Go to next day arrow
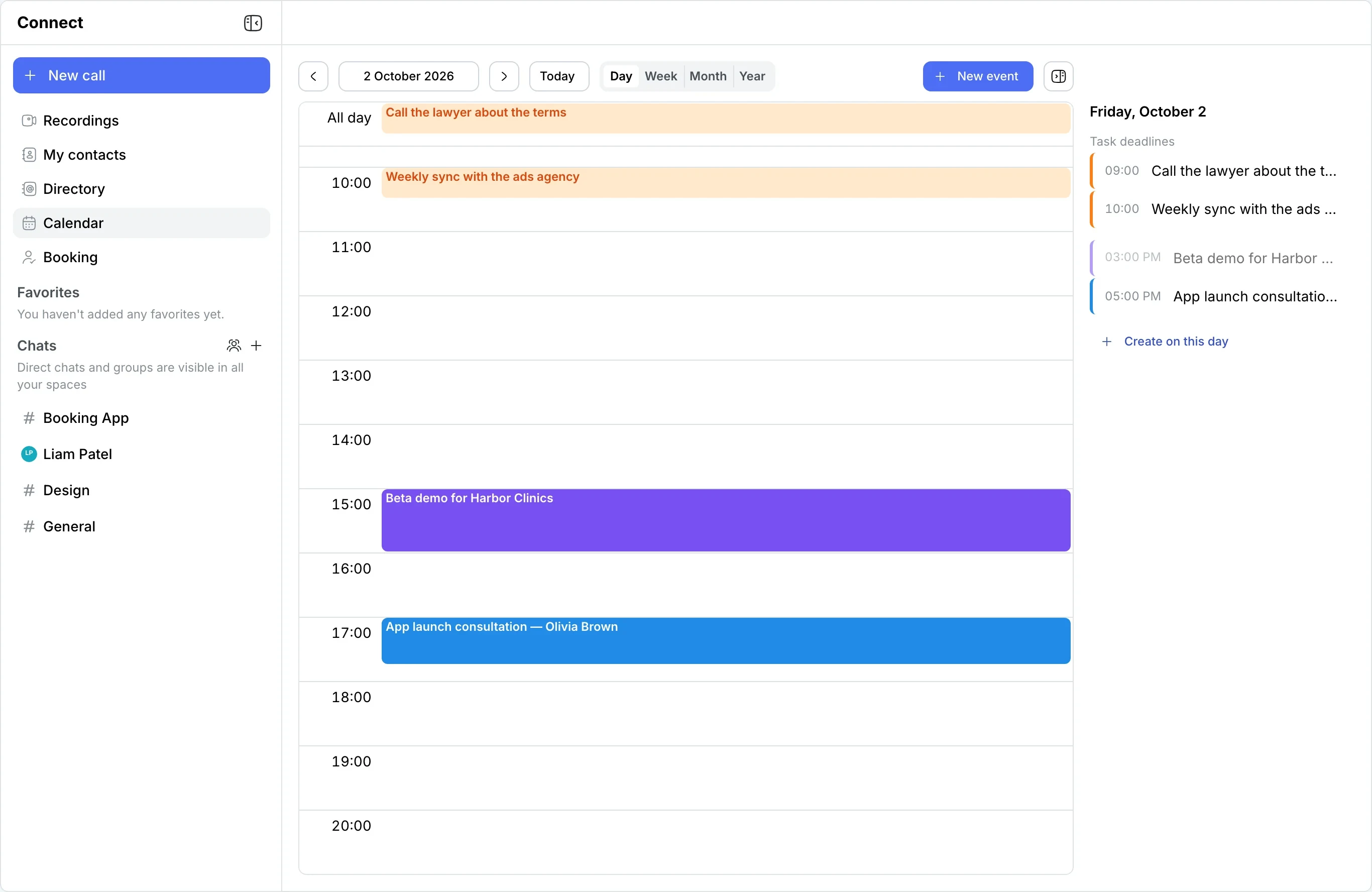1372x892 pixels. pos(504,76)
